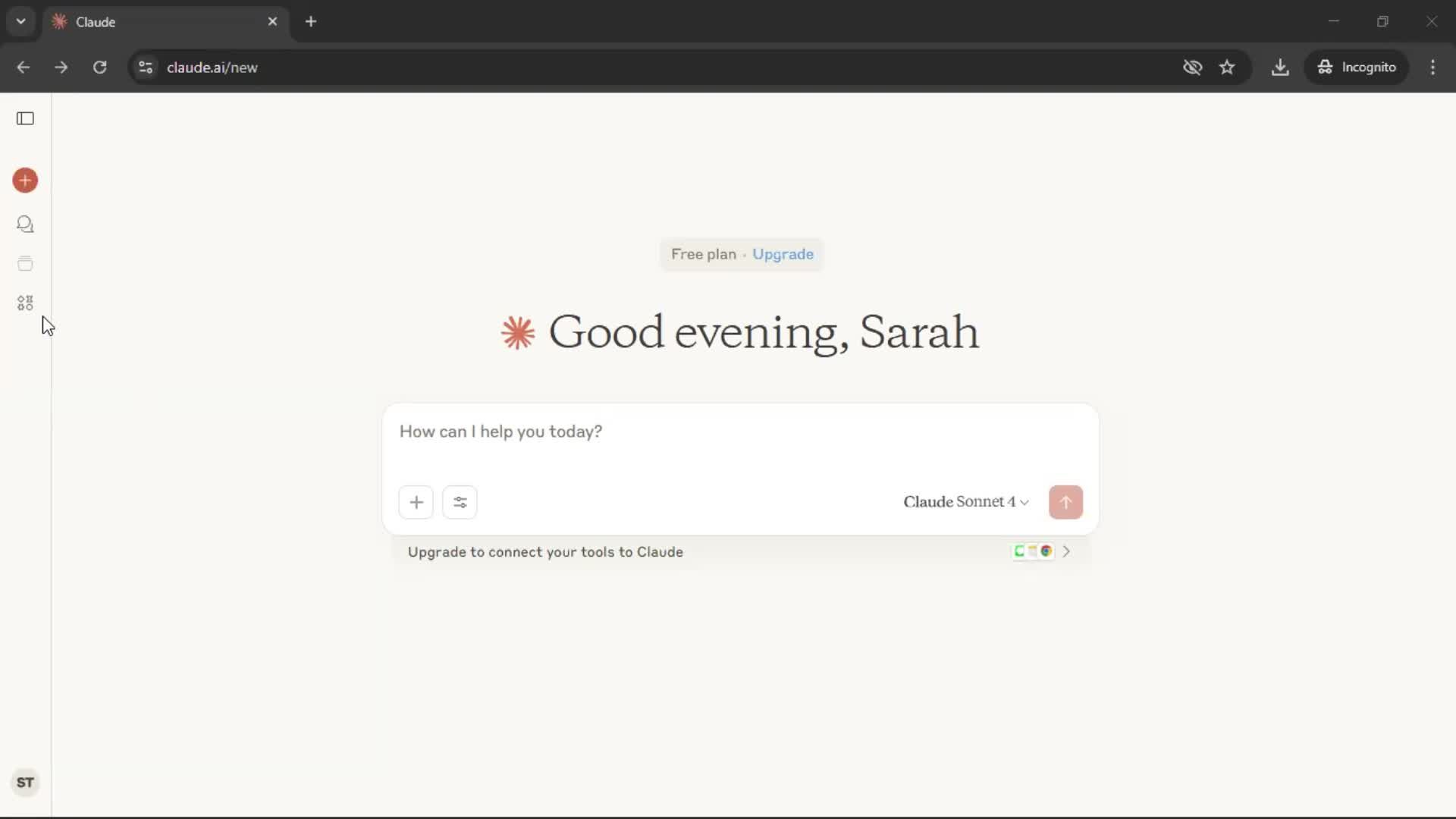Open the Projects icon in sidebar

25,264
